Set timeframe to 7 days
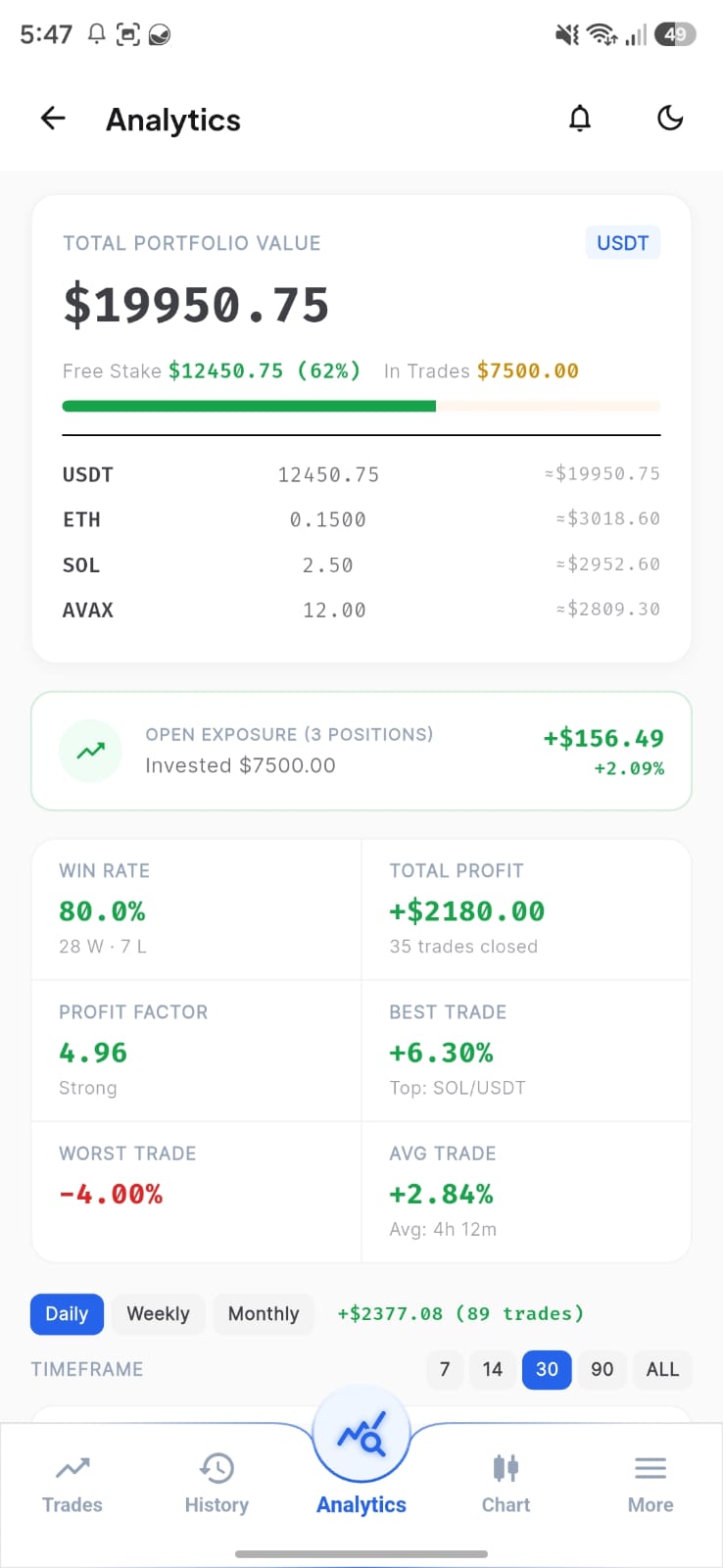 [445, 1369]
